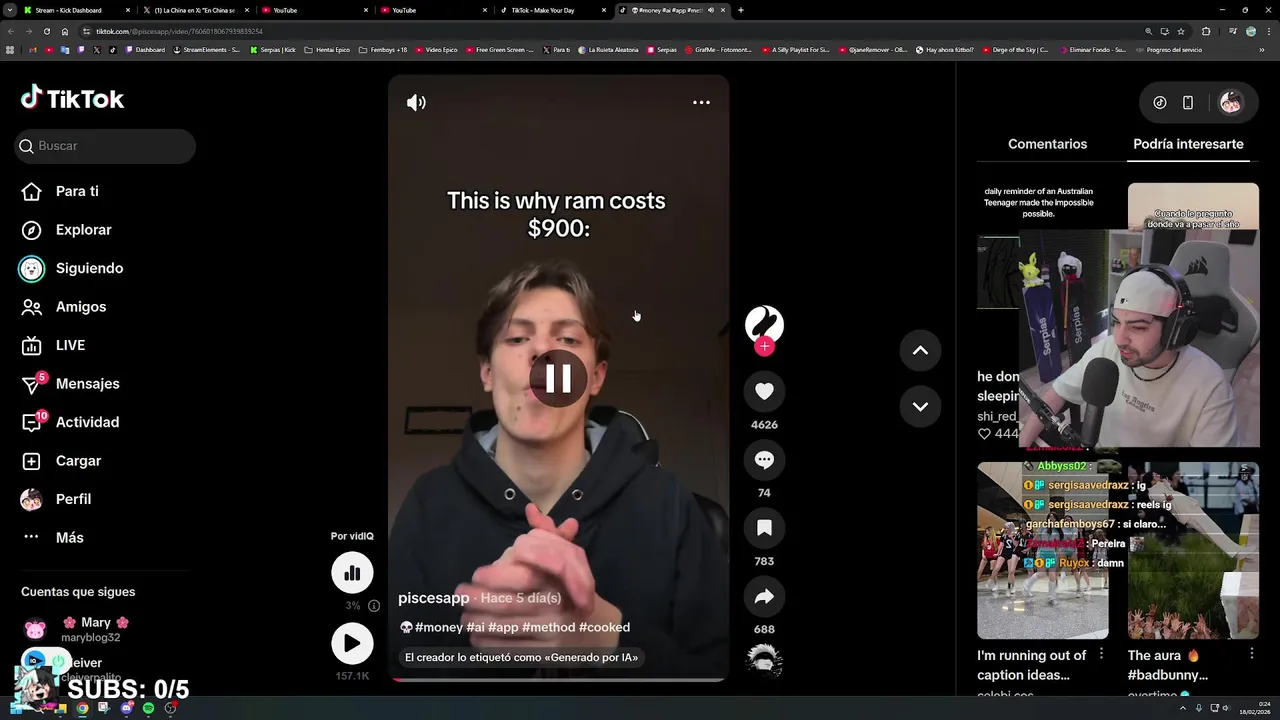Viewport: 1280px width, 720px height.
Task: Open the StreamElements bookmark
Action: [207, 49]
